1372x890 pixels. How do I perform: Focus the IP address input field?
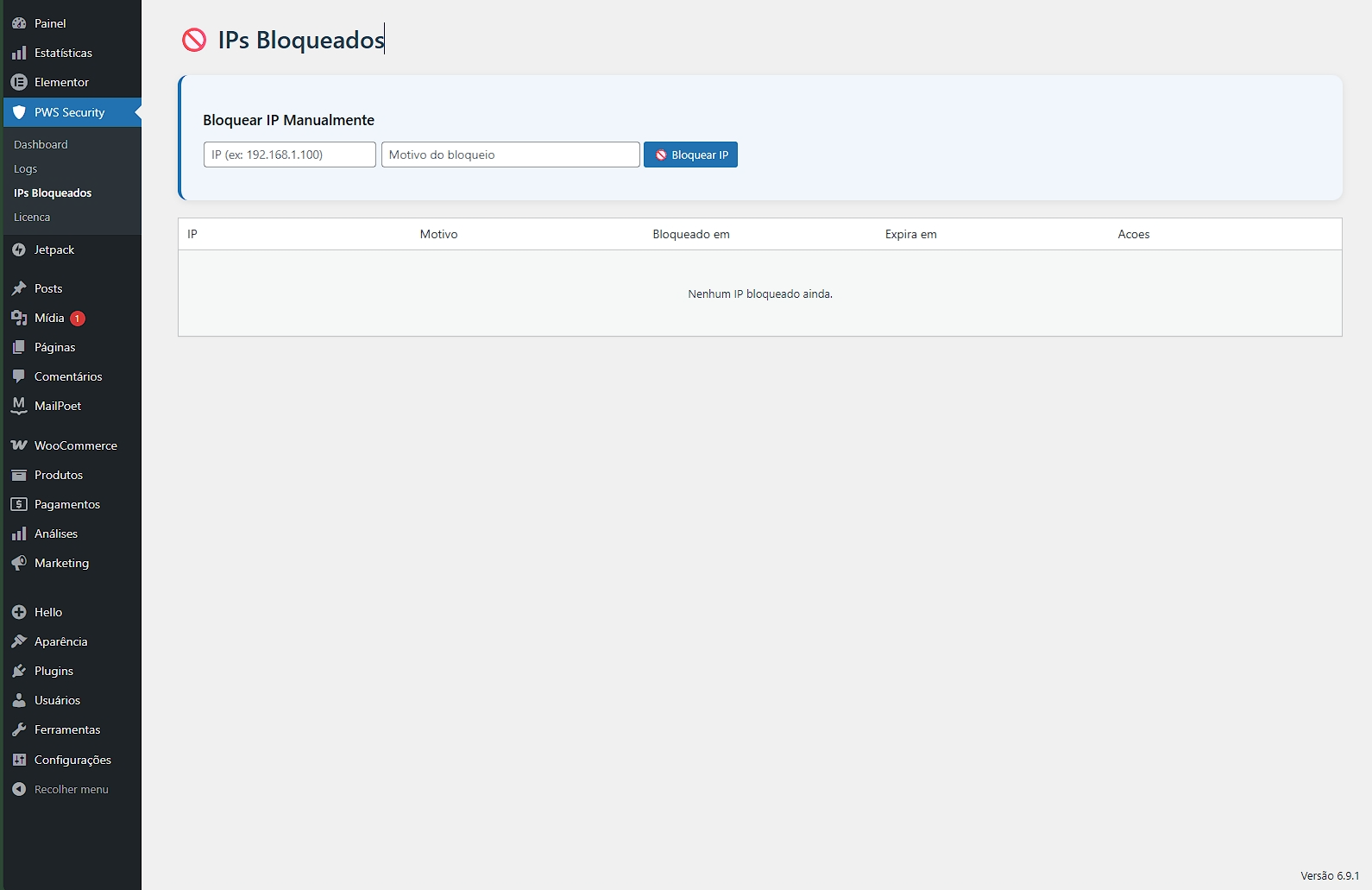pos(289,155)
